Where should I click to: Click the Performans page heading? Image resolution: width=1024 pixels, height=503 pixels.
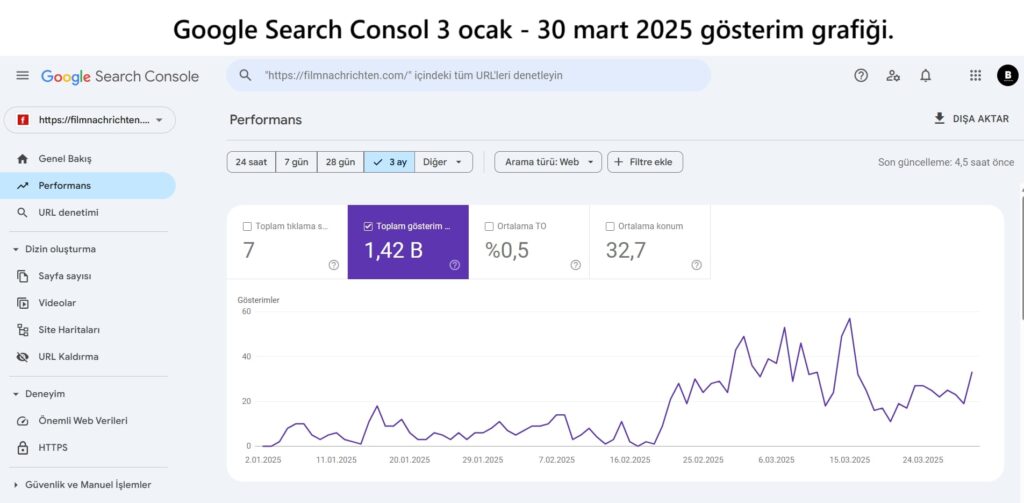[x=266, y=120]
